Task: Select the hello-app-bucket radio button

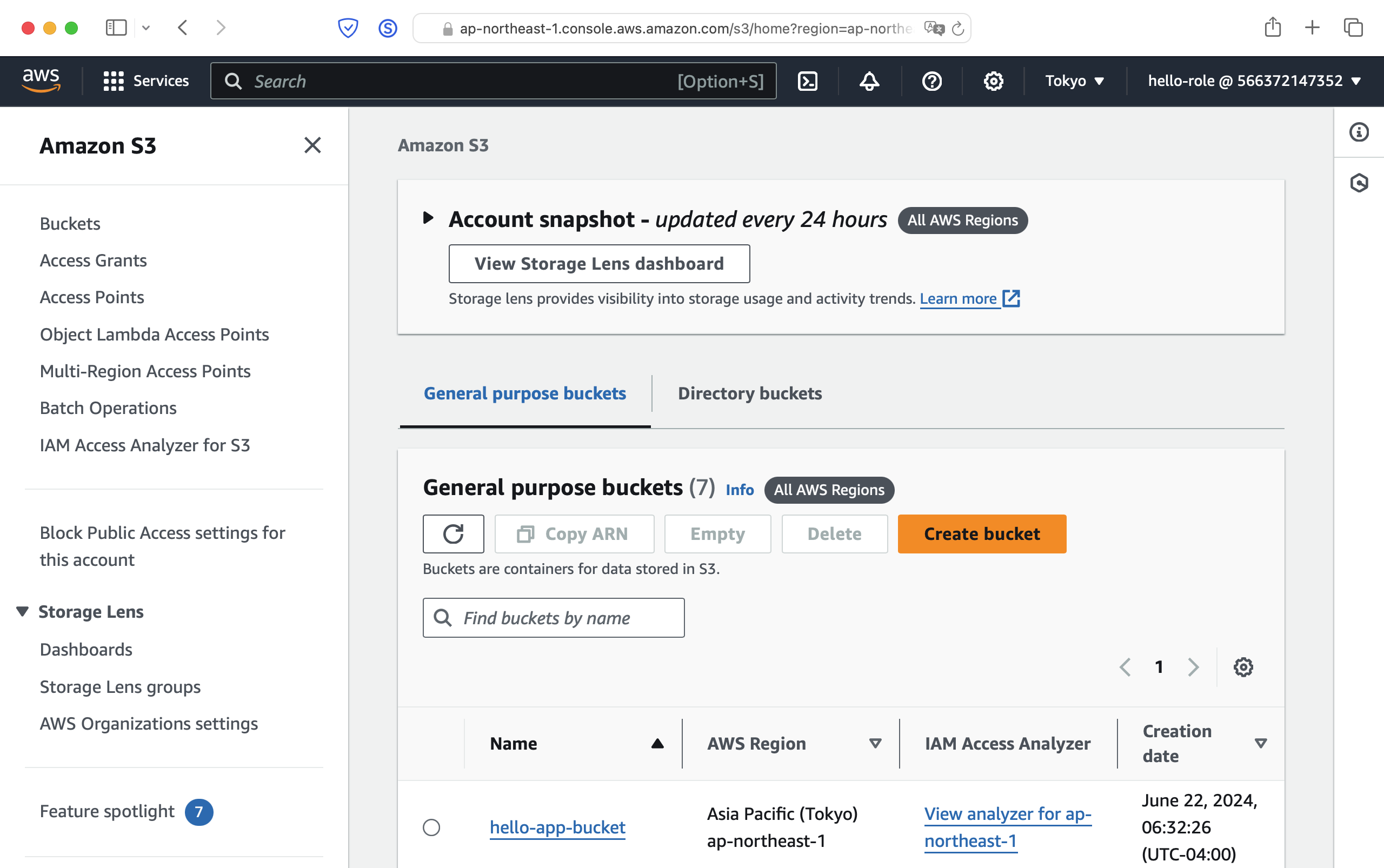Action: coord(431,827)
